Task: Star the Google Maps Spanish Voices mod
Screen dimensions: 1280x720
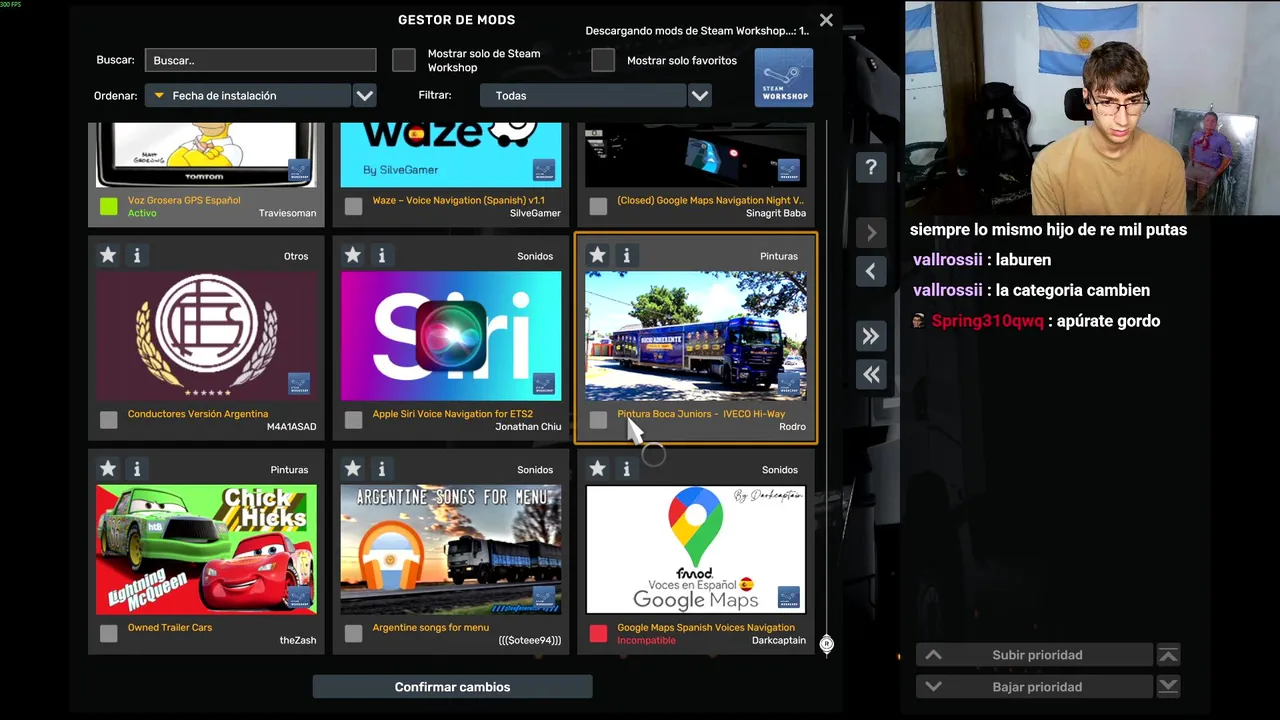Action: [598, 469]
